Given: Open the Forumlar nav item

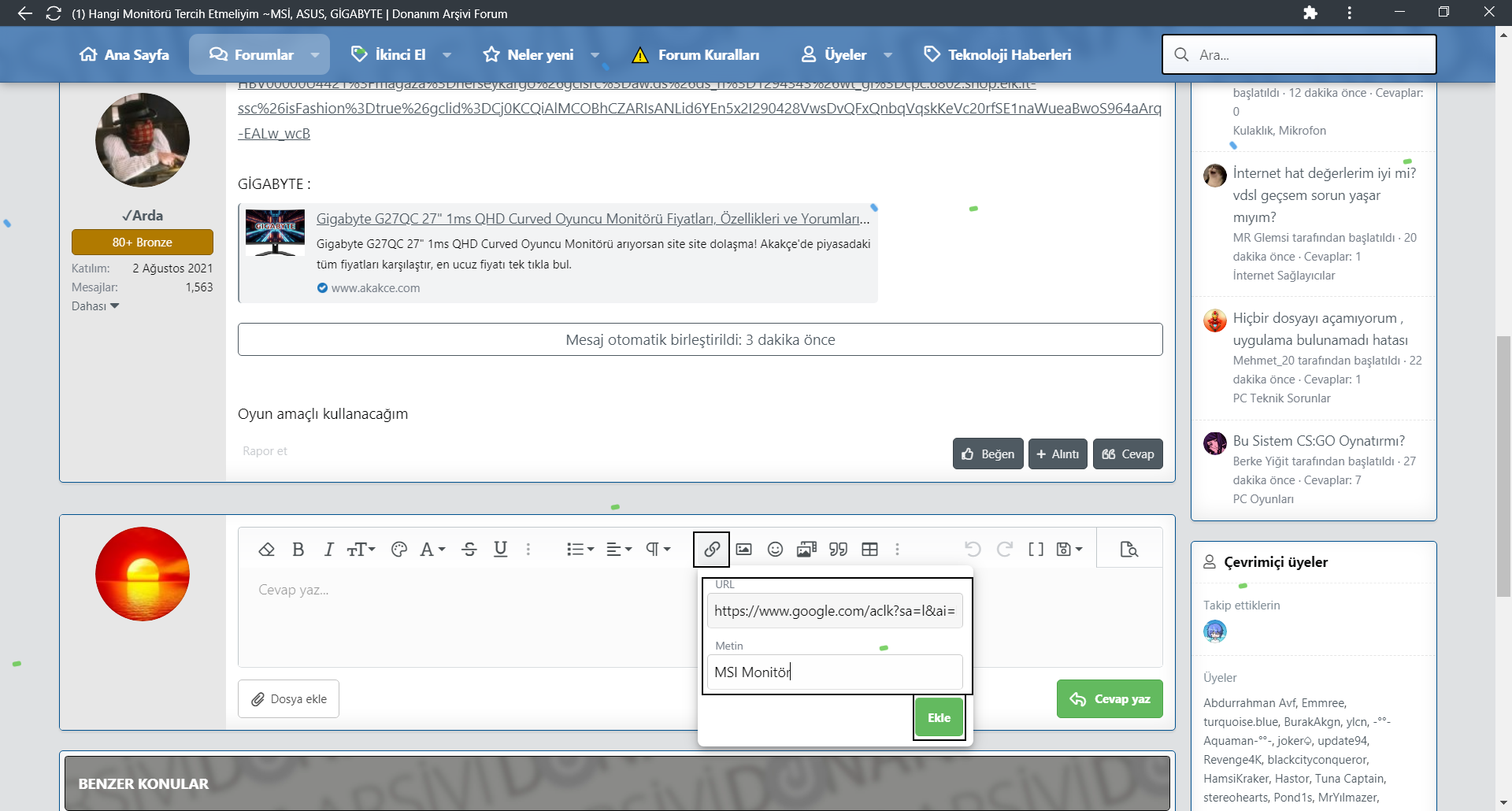Looking at the screenshot, I should [251, 55].
